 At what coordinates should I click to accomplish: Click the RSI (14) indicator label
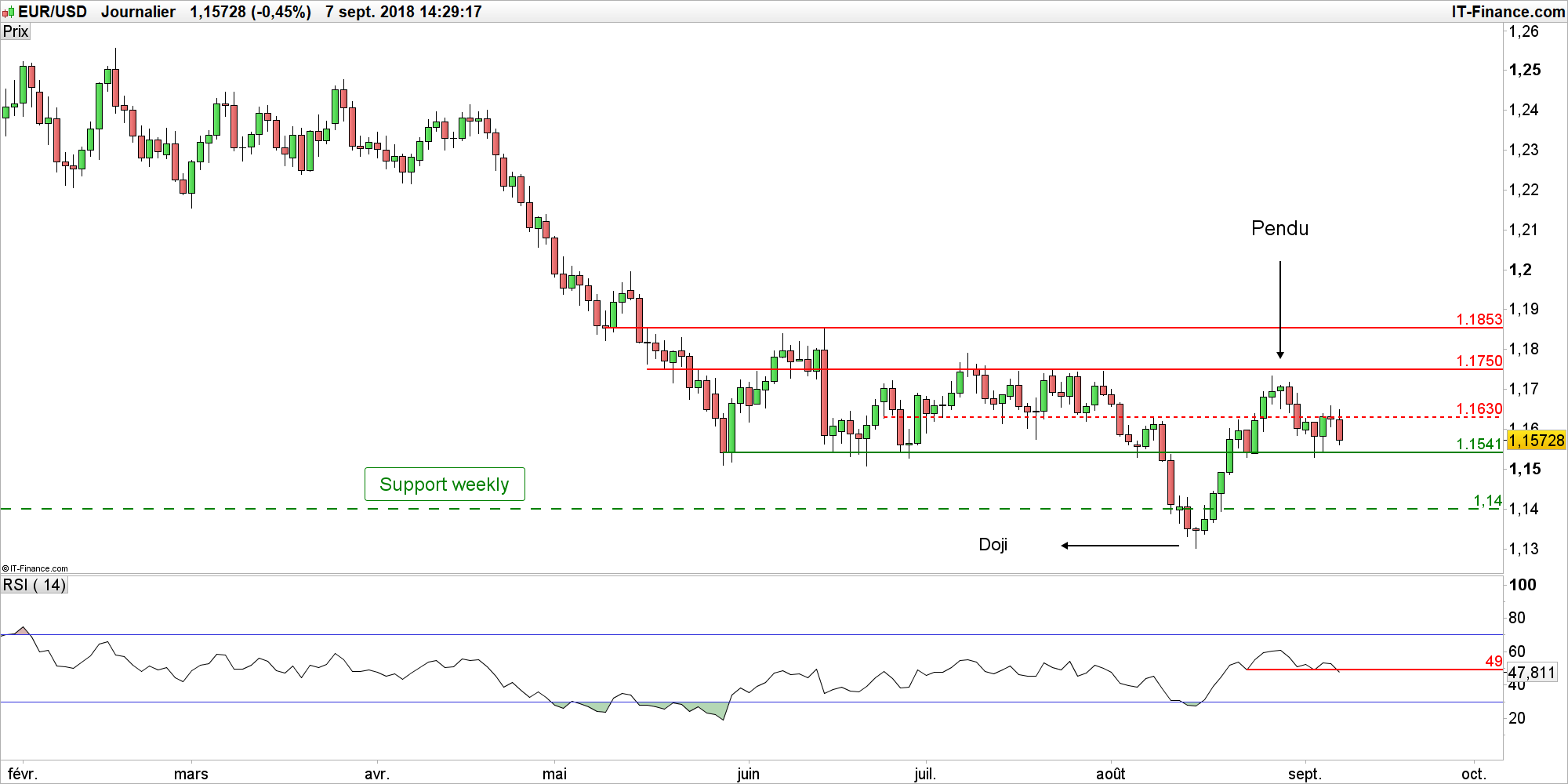point(34,585)
